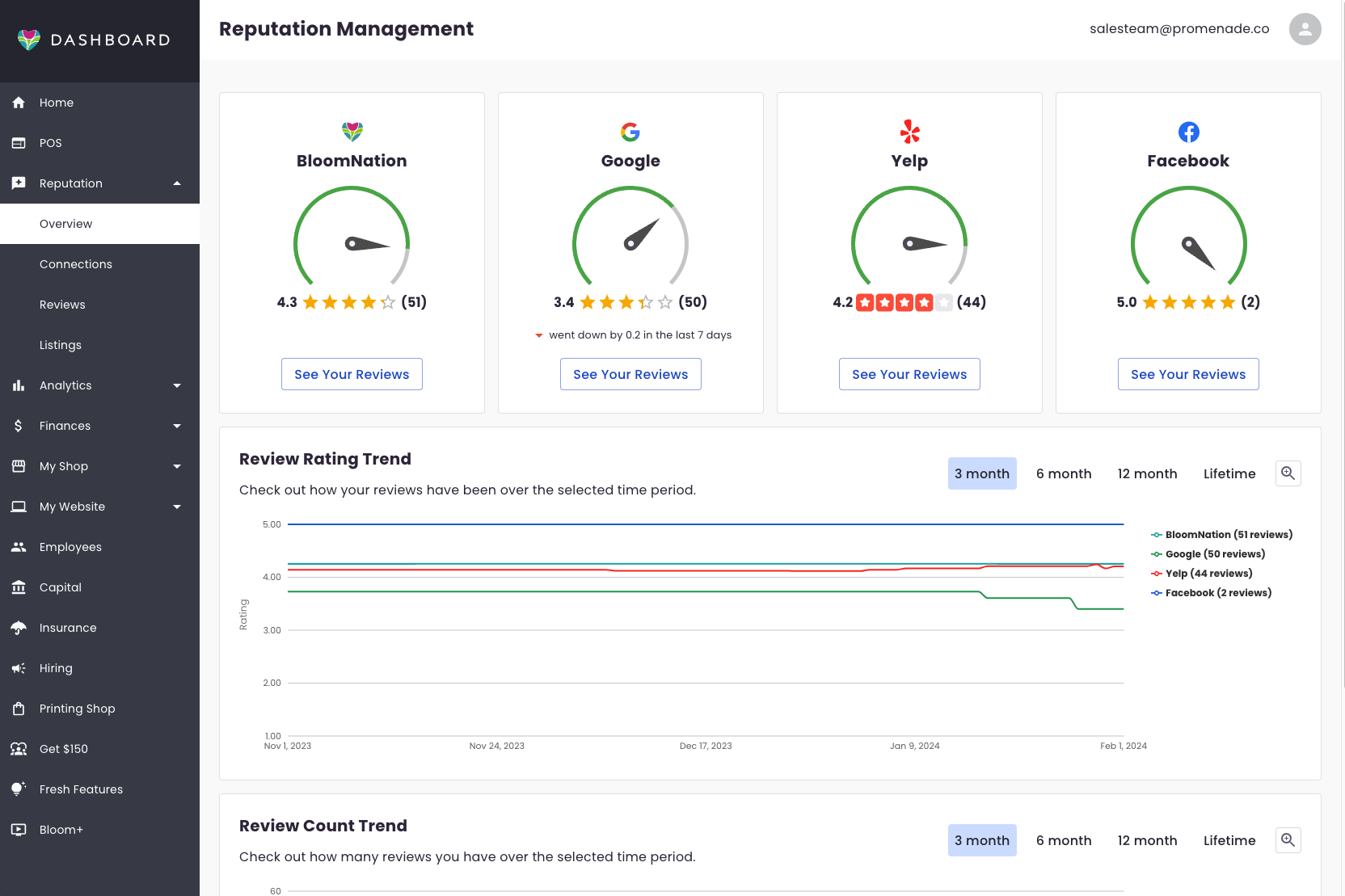1345x896 pixels.
Task: Select the Home icon in sidebar
Action: [x=18, y=103]
